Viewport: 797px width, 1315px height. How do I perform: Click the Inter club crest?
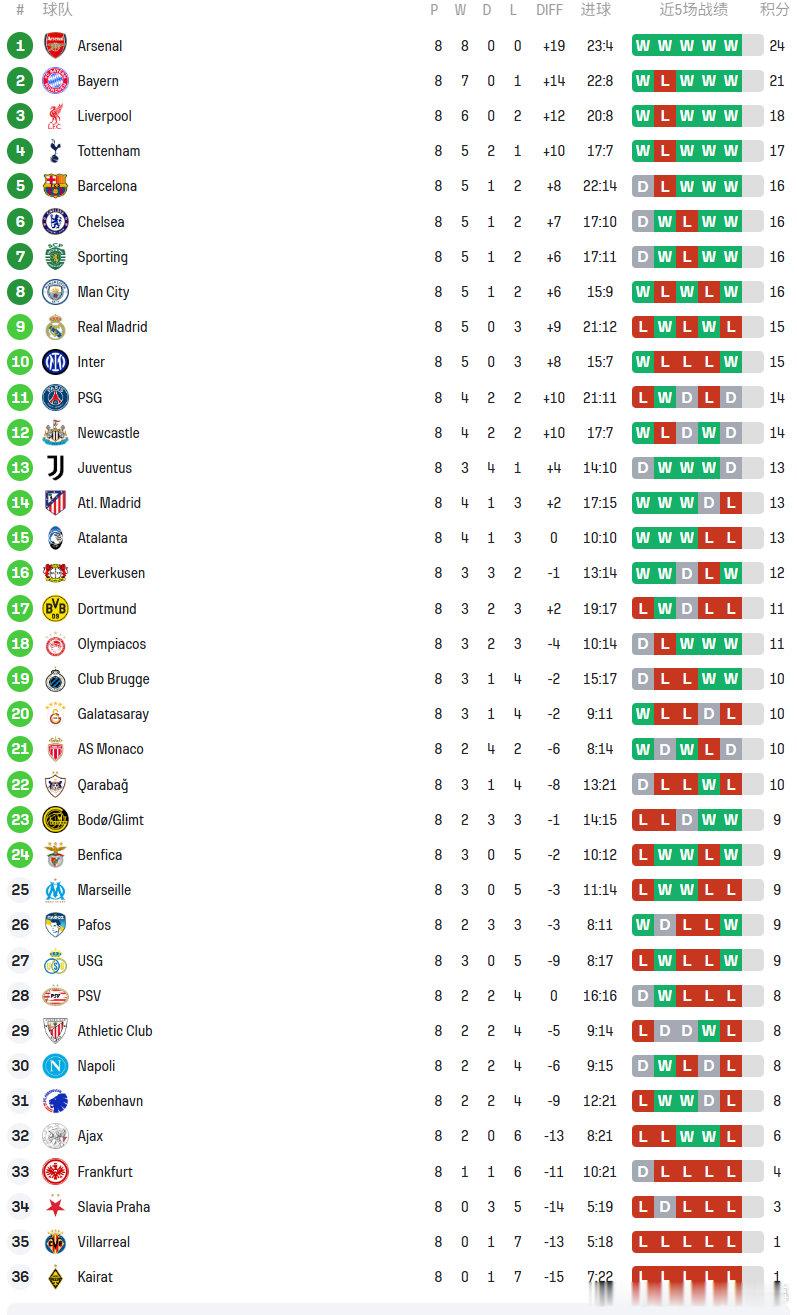point(55,362)
